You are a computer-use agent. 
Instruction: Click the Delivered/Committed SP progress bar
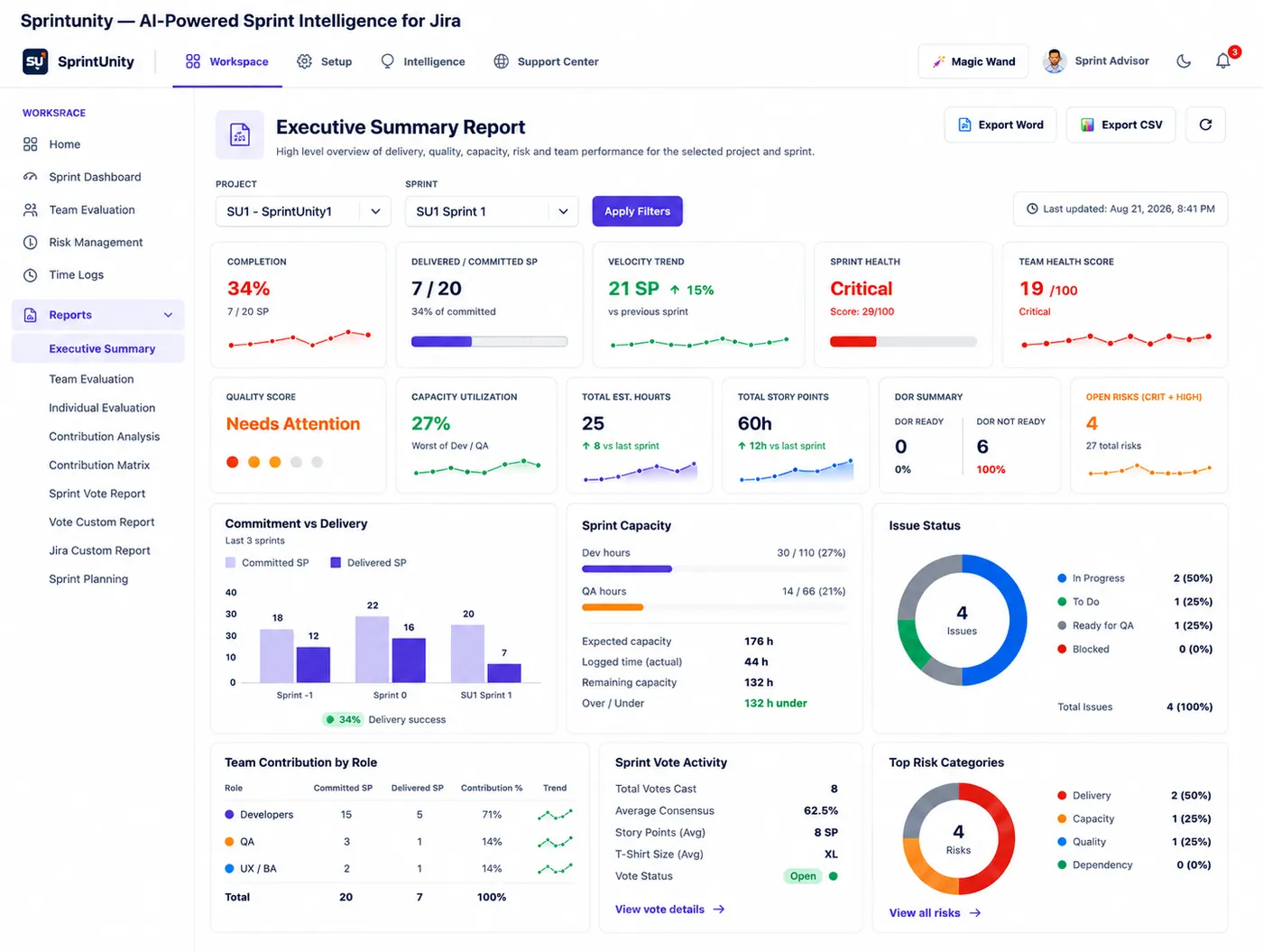pos(489,342)
